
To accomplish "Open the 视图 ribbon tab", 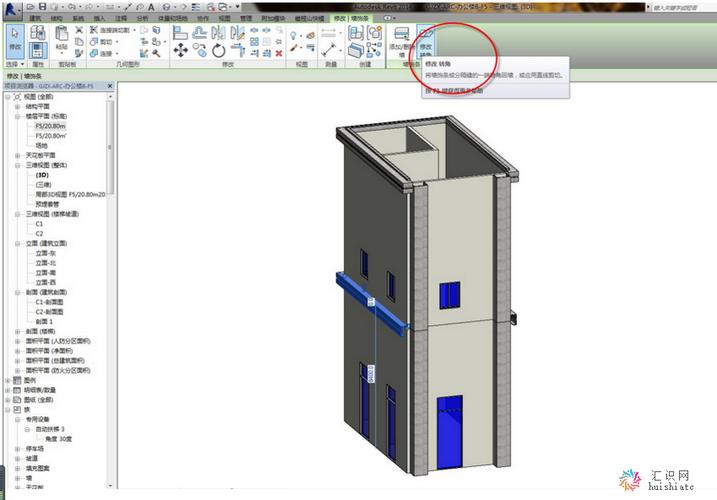I will [x=225, y=18].
